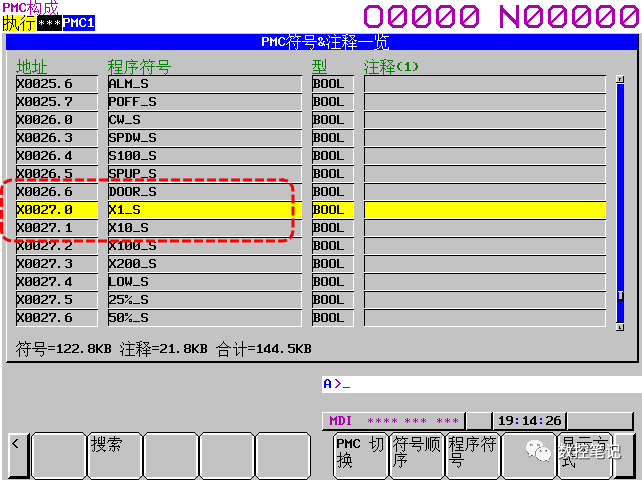
Task: Select address X0025.7 in the list
Action: (x=56, y=102)
